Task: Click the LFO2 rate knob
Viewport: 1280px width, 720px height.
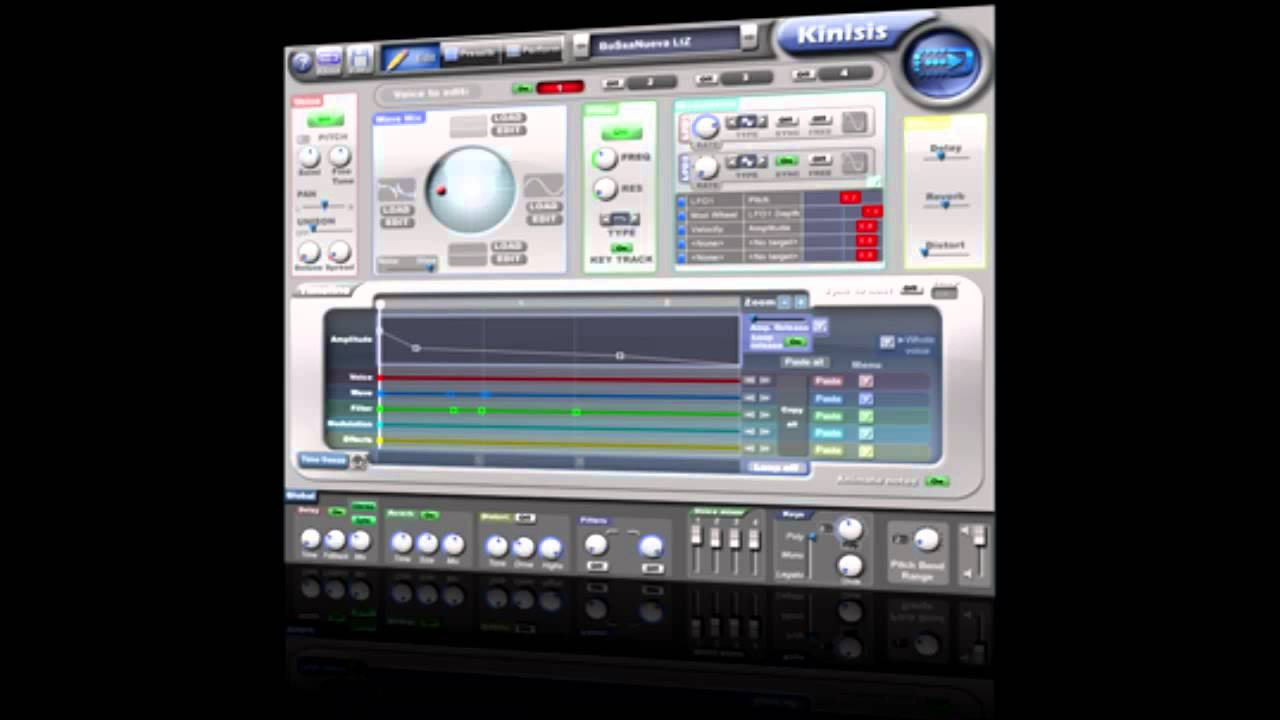Action: [x=706, y=167]
